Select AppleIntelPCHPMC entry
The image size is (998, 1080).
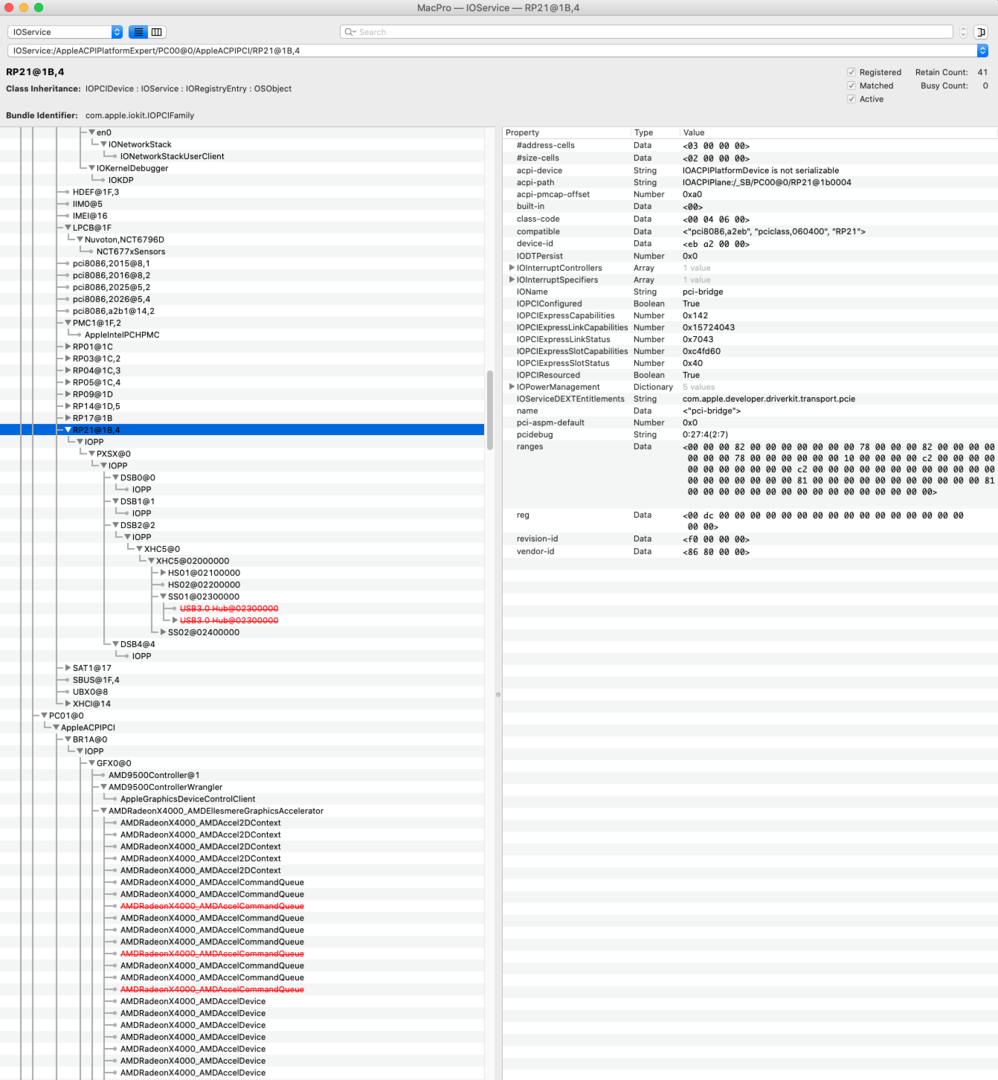click(122, 335)
